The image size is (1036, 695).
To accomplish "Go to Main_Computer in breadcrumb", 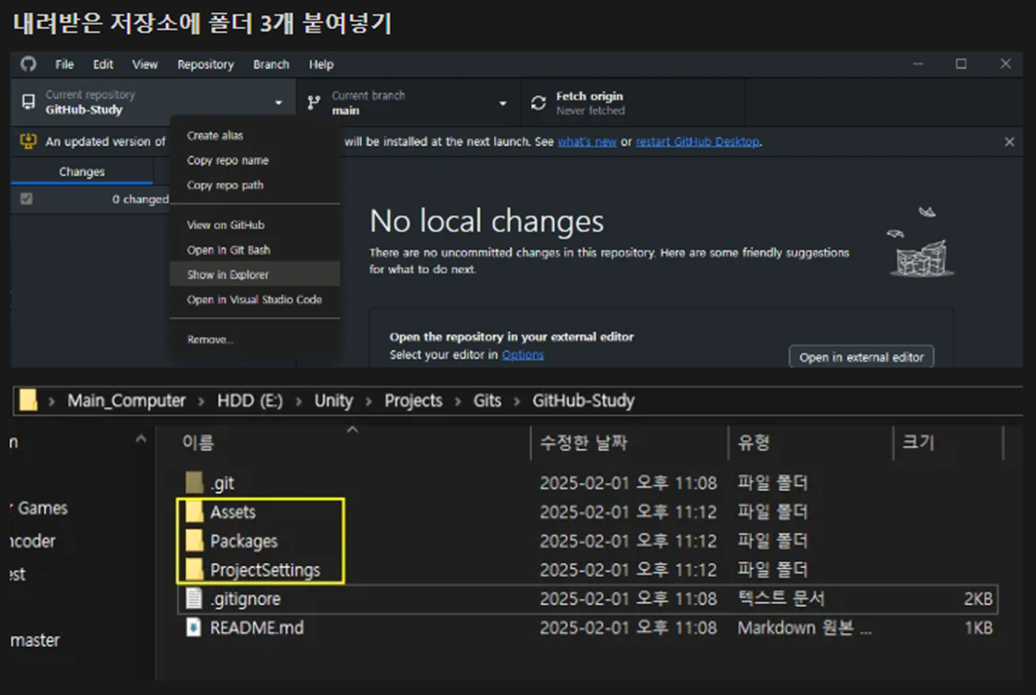I will point(126,401).
